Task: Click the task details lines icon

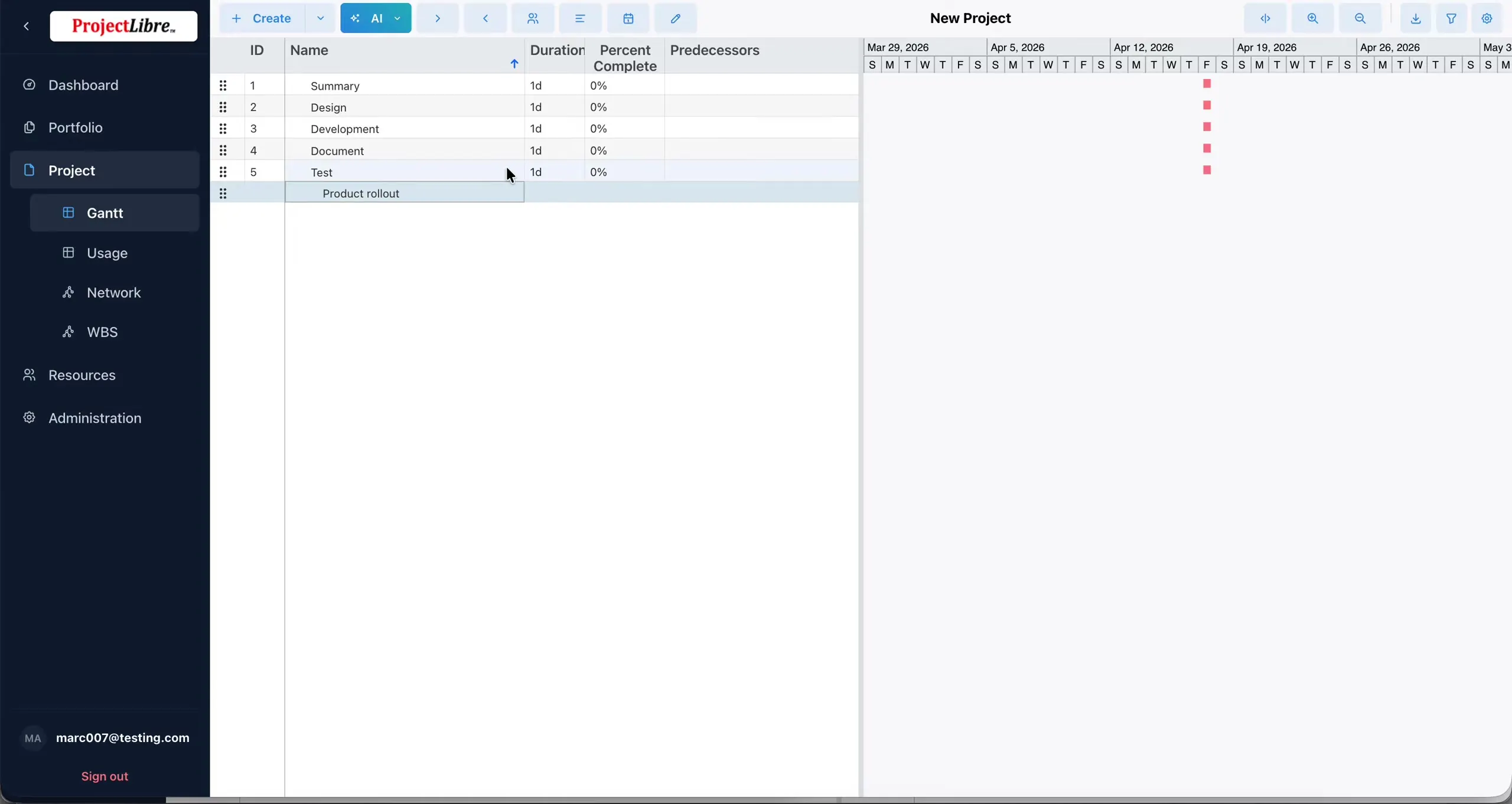Action: 581,18
